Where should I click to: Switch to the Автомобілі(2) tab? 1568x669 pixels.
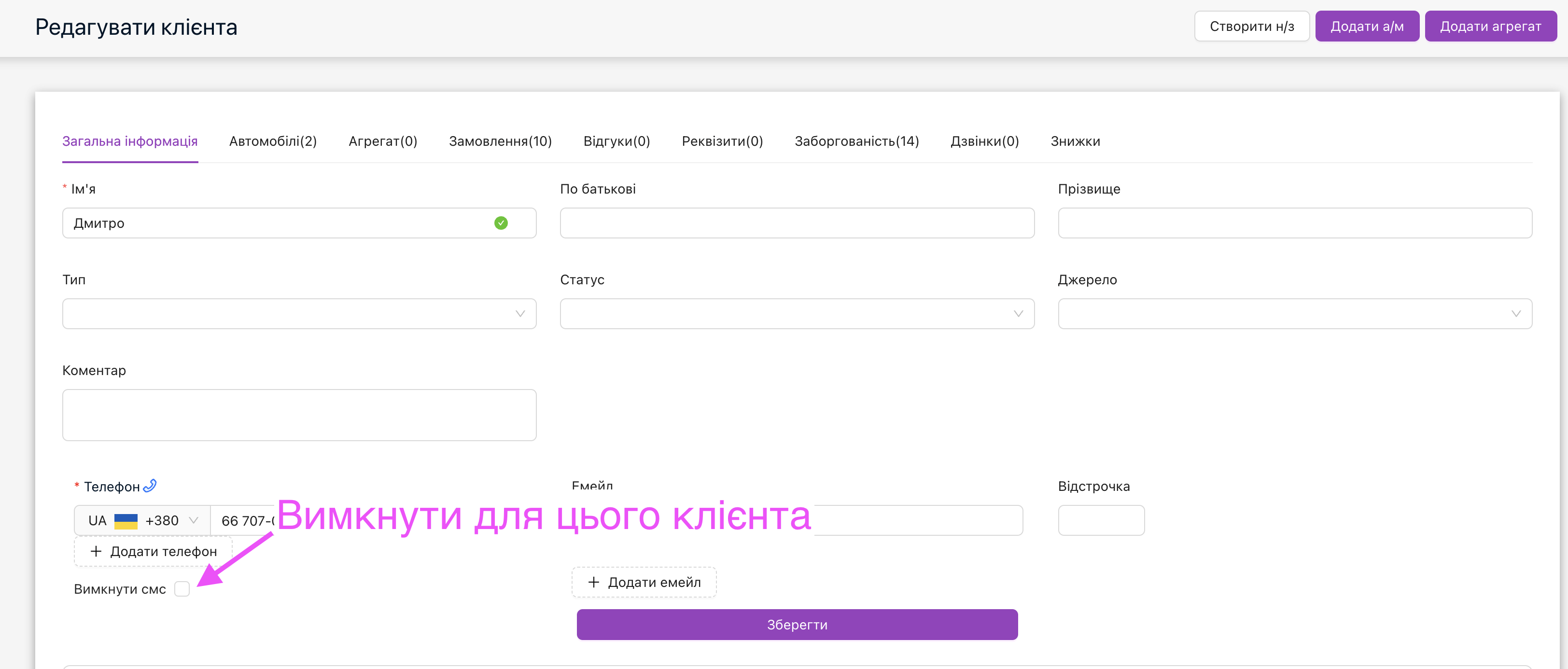coord(273,141)
